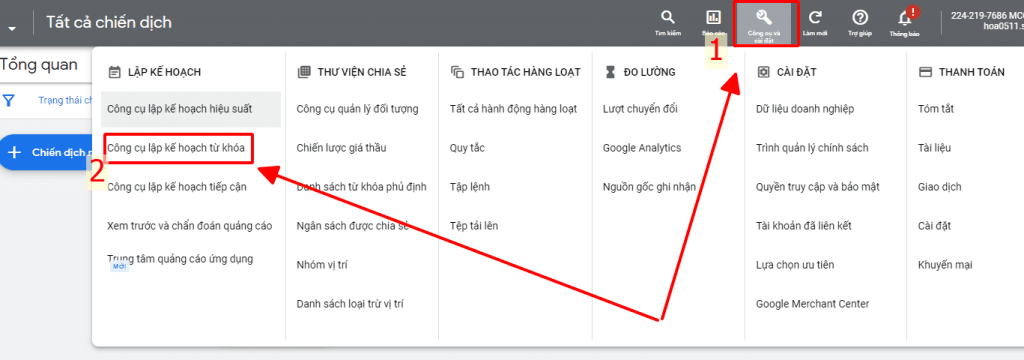Click the Thanh toán card icon

[x=925, y=73]
